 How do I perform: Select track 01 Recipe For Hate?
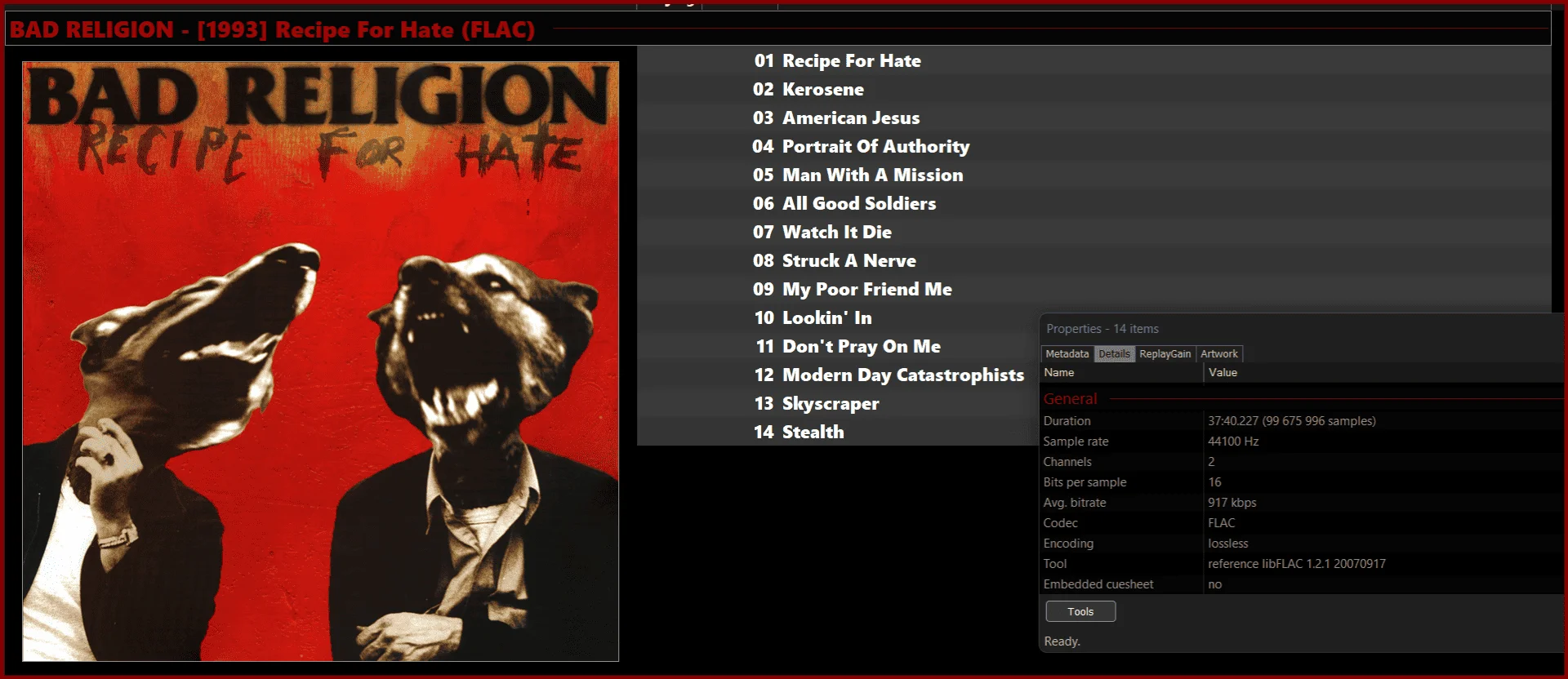click(1094, 60)
